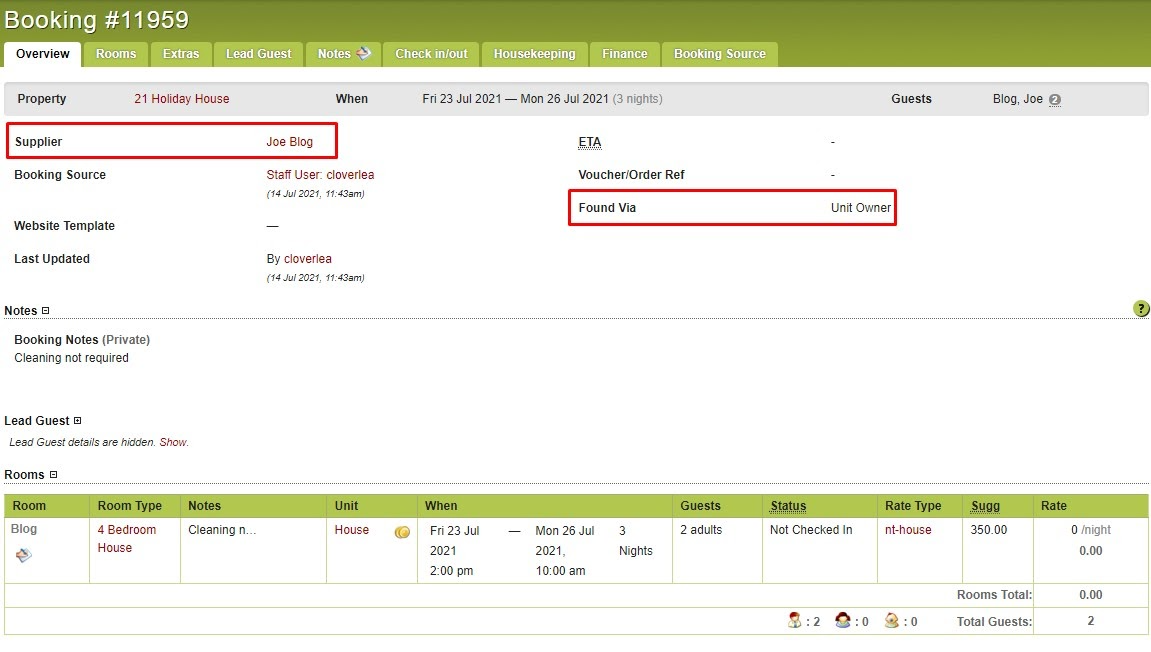Show hidden Lead Guest details
The image size is (1151, 652).
pyautogui.click(x=173, y=442)
